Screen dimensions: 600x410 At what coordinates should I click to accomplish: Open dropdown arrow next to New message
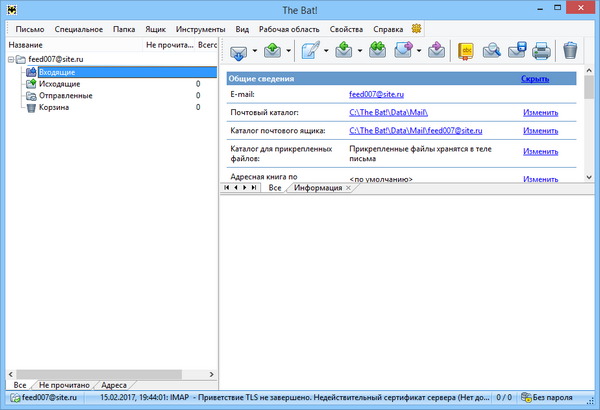[x=326, y=50]
